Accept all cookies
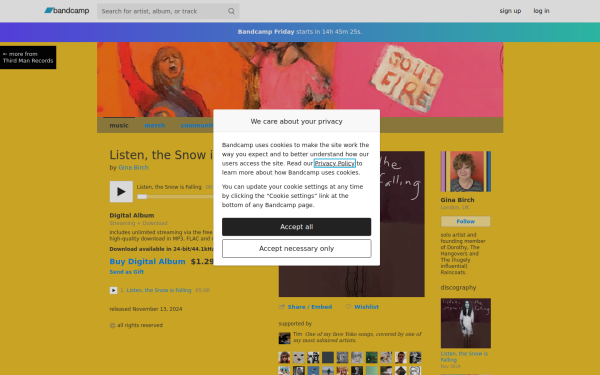Viewport: 600px width, 375px height. (297, 227)
